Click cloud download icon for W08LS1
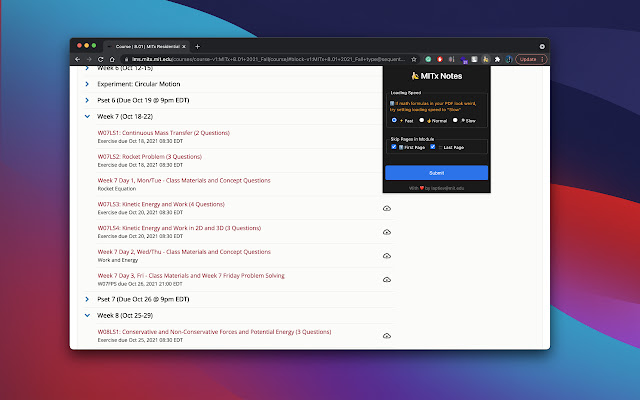The width and height of the screenshot is (640, 400). coord(386,336)
